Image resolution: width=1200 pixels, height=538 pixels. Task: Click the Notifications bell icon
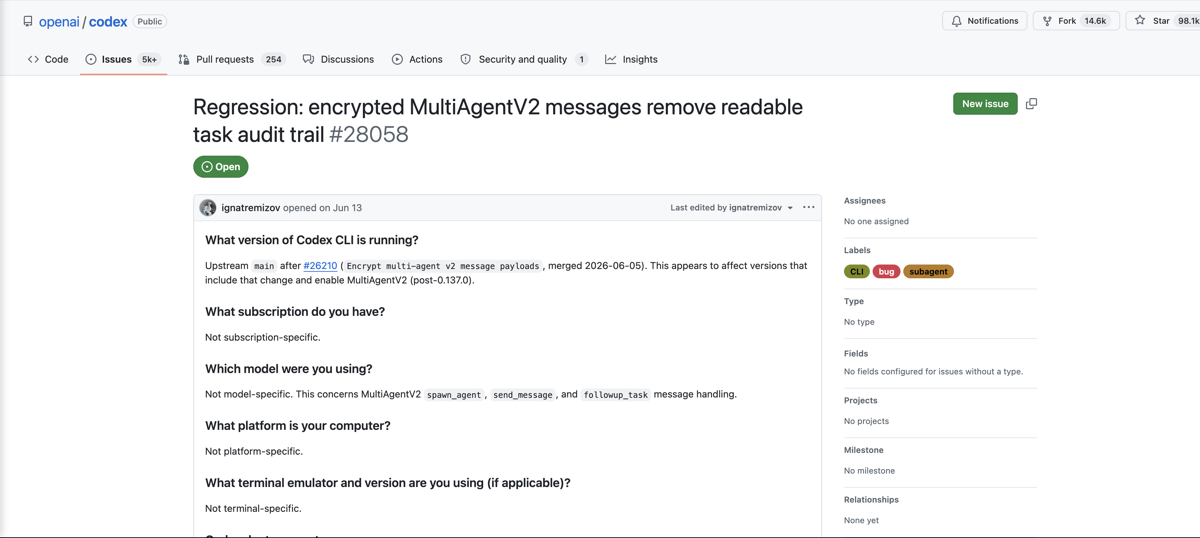pos(957,20)
